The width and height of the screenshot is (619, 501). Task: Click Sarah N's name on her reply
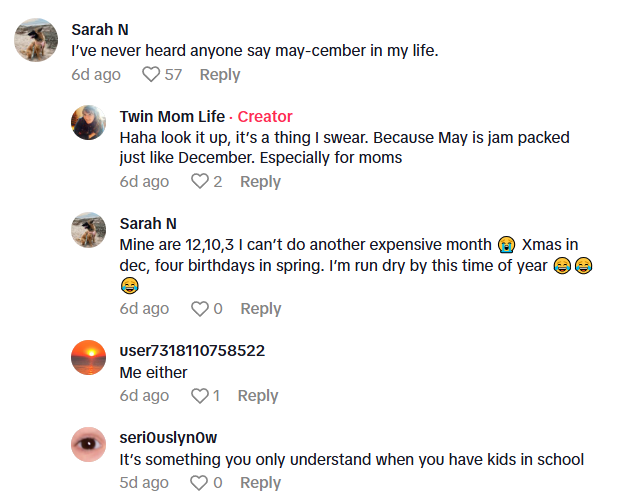pos(148,224)
